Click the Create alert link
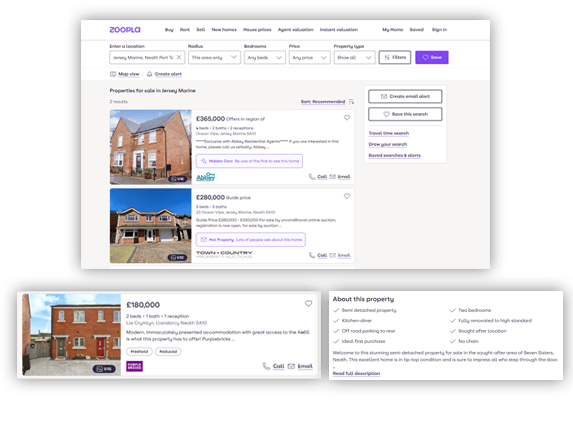This screenshot has width=573, height=428. click(x=168, y=74)
